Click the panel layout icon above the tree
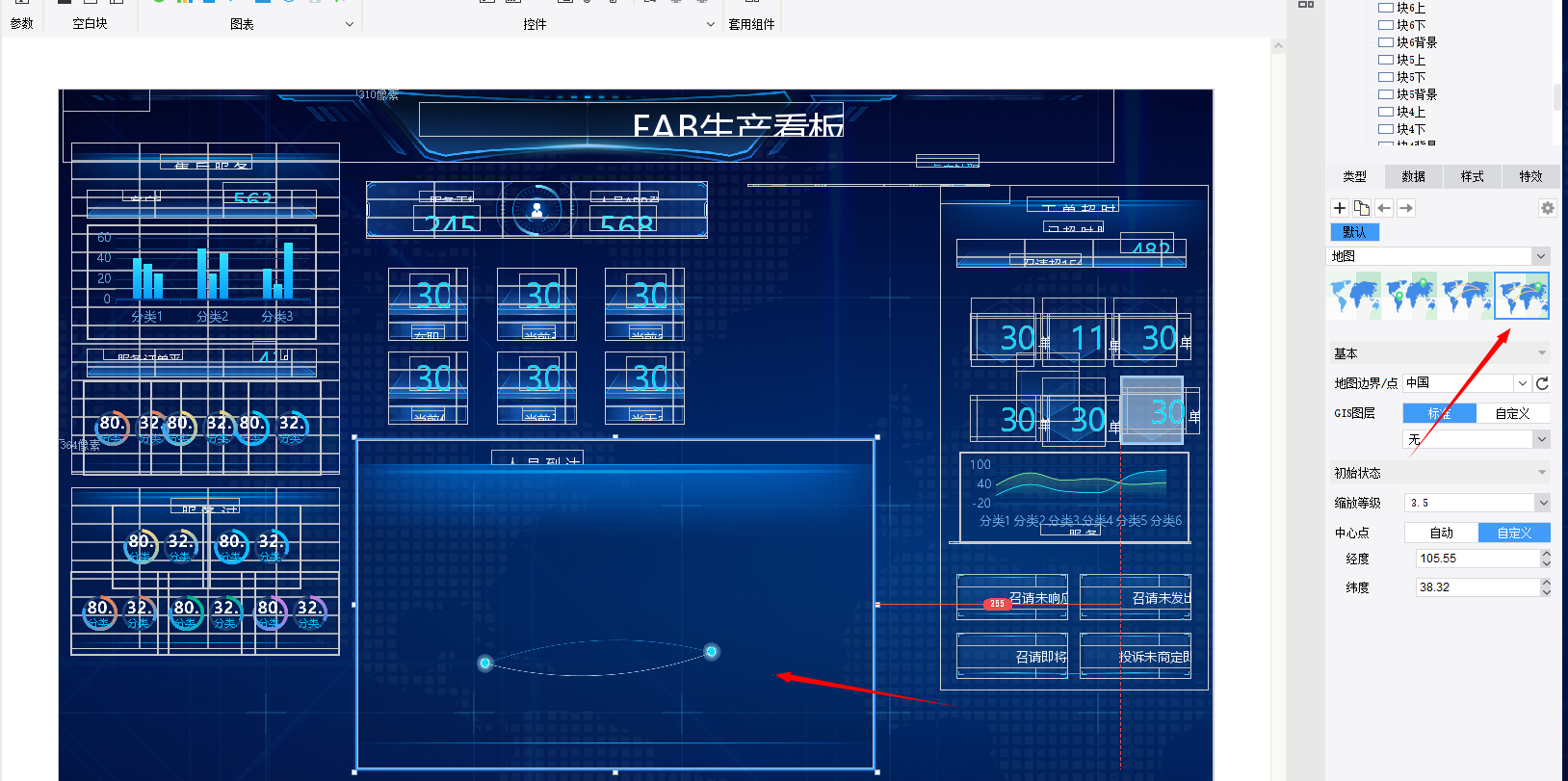This screenshot has height=781, width=1568. point(1306,5)
